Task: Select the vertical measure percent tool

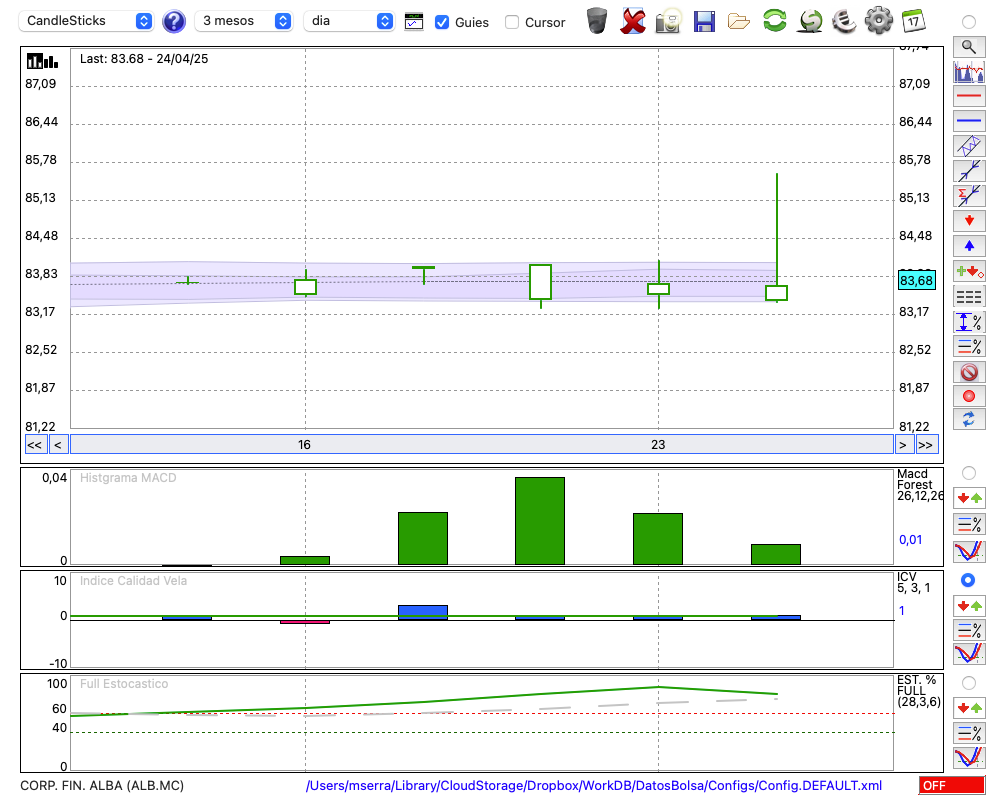Action: tap(969, 321)
